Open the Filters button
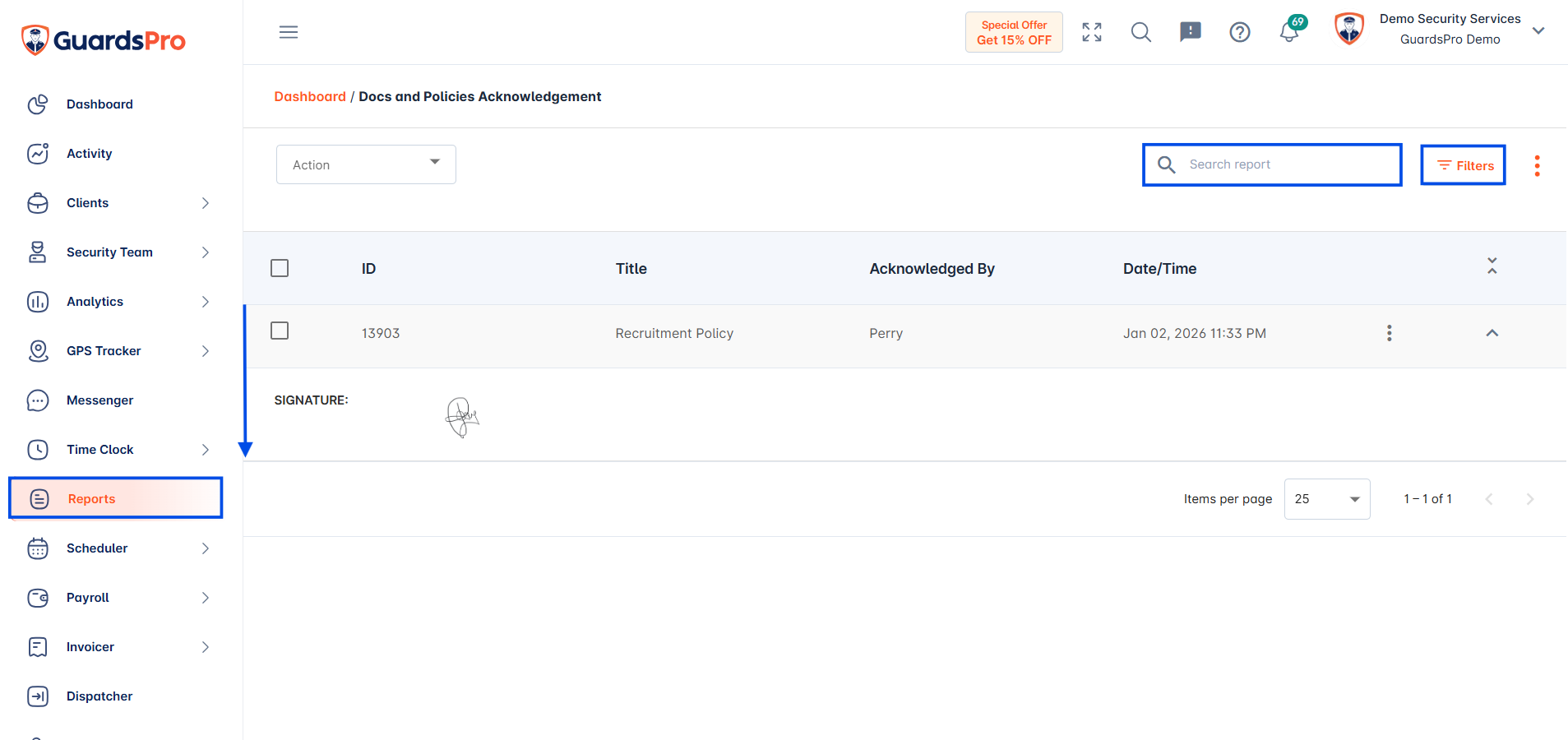 pos(1464,165)
